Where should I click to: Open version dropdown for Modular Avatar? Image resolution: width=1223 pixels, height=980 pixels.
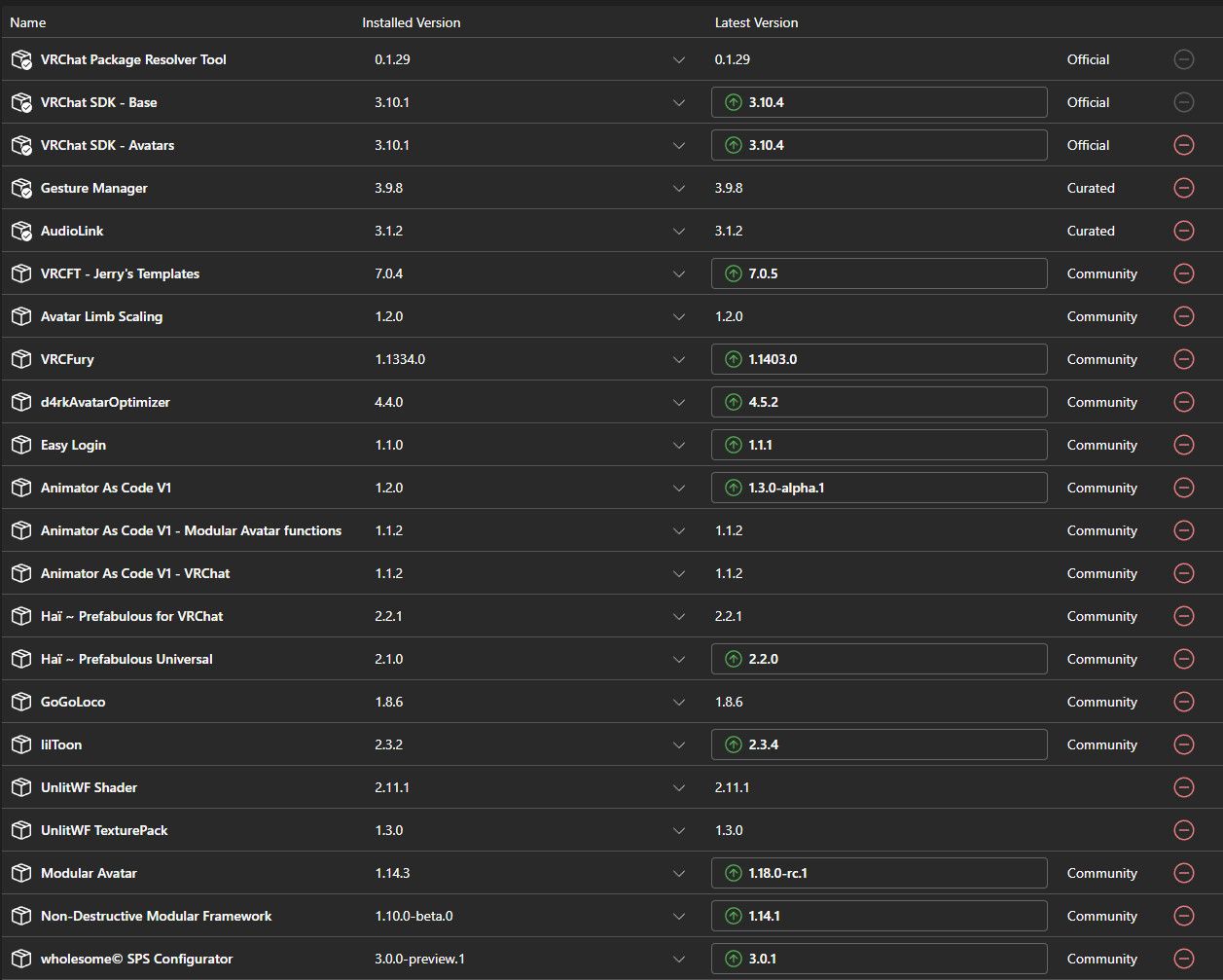coord(679,874)
